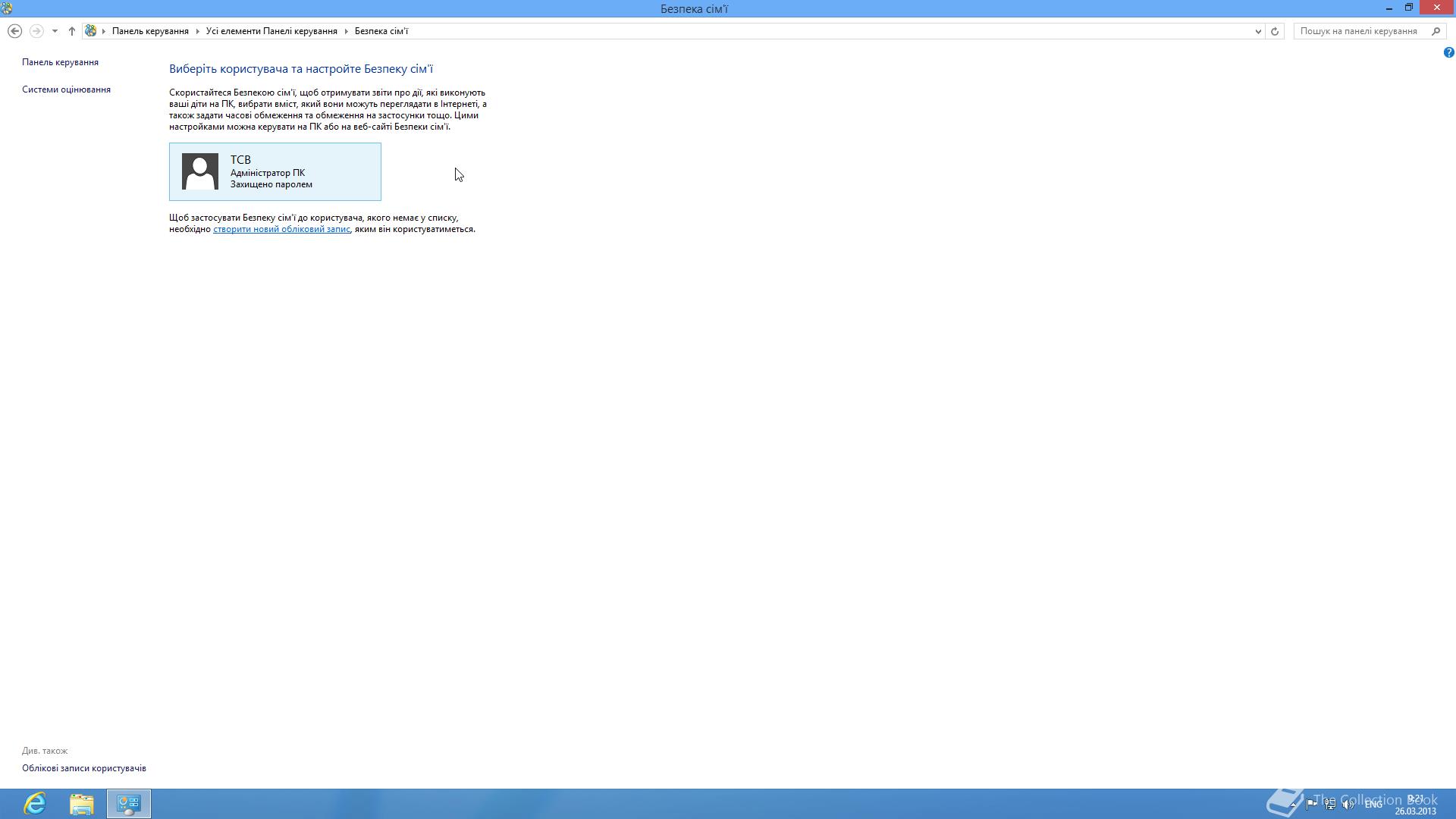Open Системи оцінювання sidebar link
This screenshot has height=819, width=1456.
[x=66, y=89]
